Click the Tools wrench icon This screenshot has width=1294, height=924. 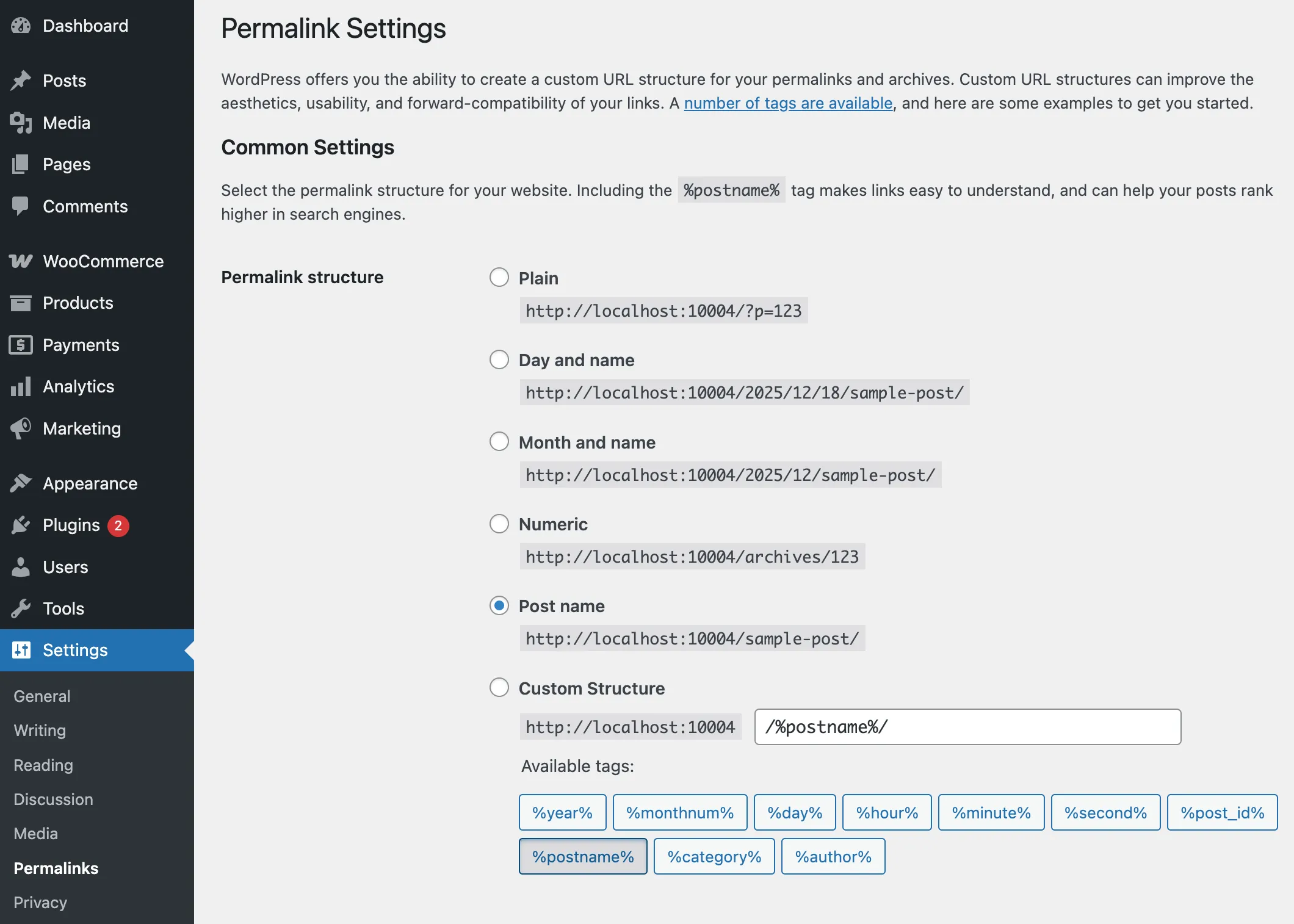(21, 608)
